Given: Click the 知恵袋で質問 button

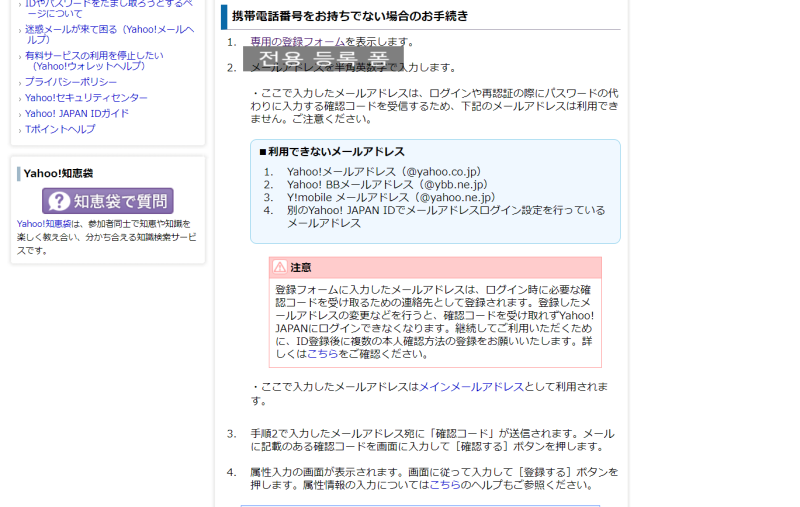Looking at the screenshot, I should (108, 201).
